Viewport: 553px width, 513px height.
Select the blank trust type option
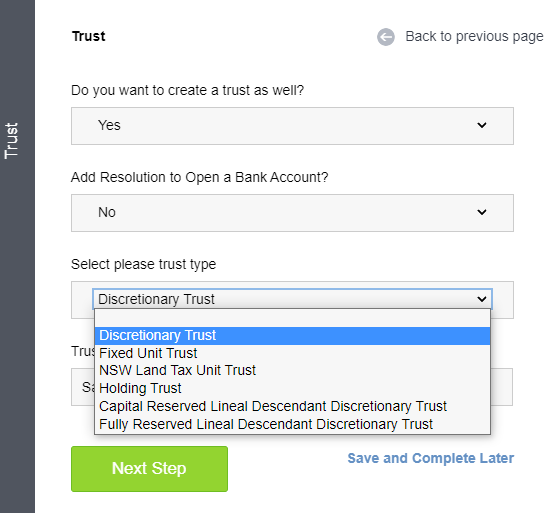[292, 318]
